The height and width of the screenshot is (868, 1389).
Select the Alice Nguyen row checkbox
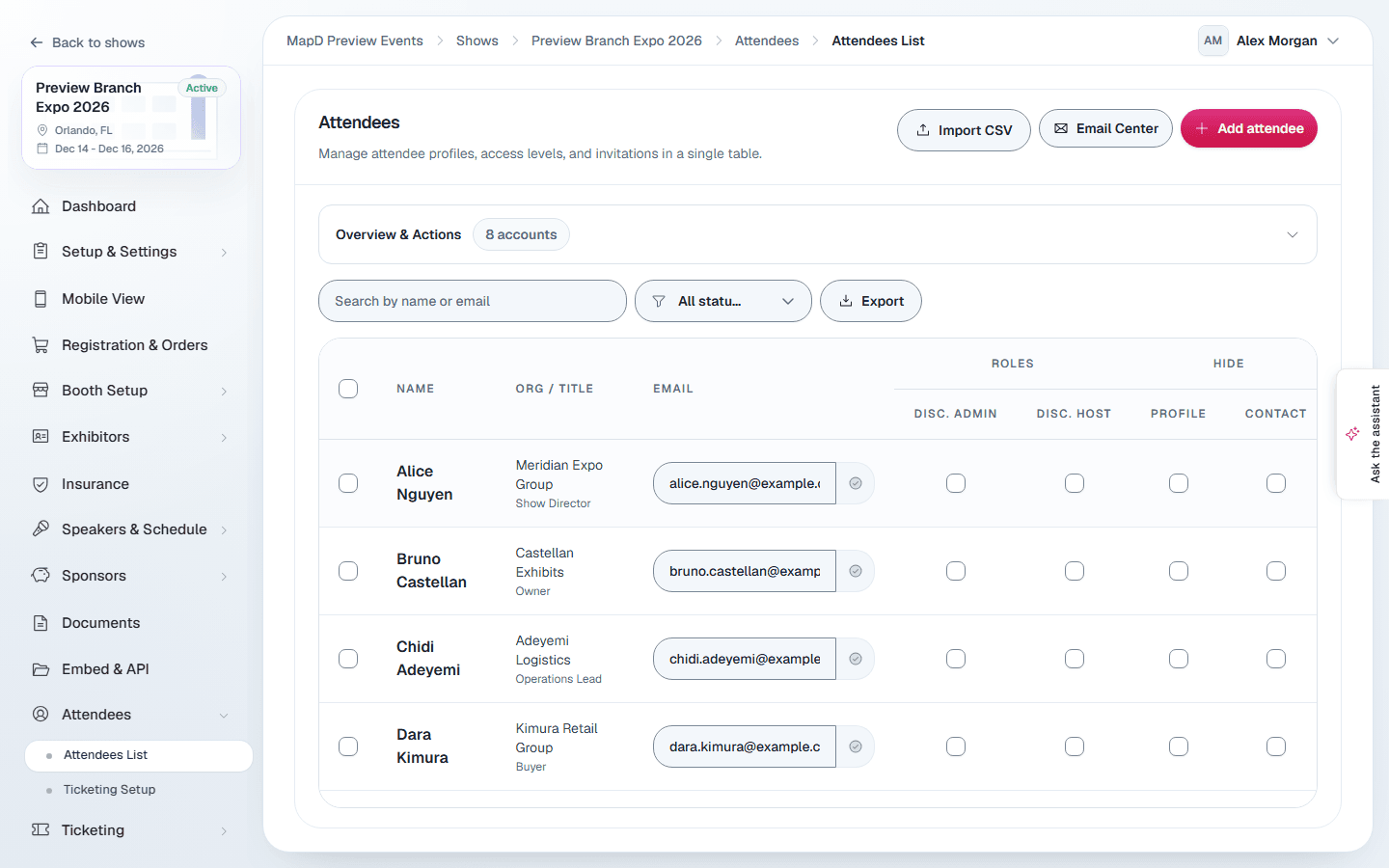click(x=348, y=483)
